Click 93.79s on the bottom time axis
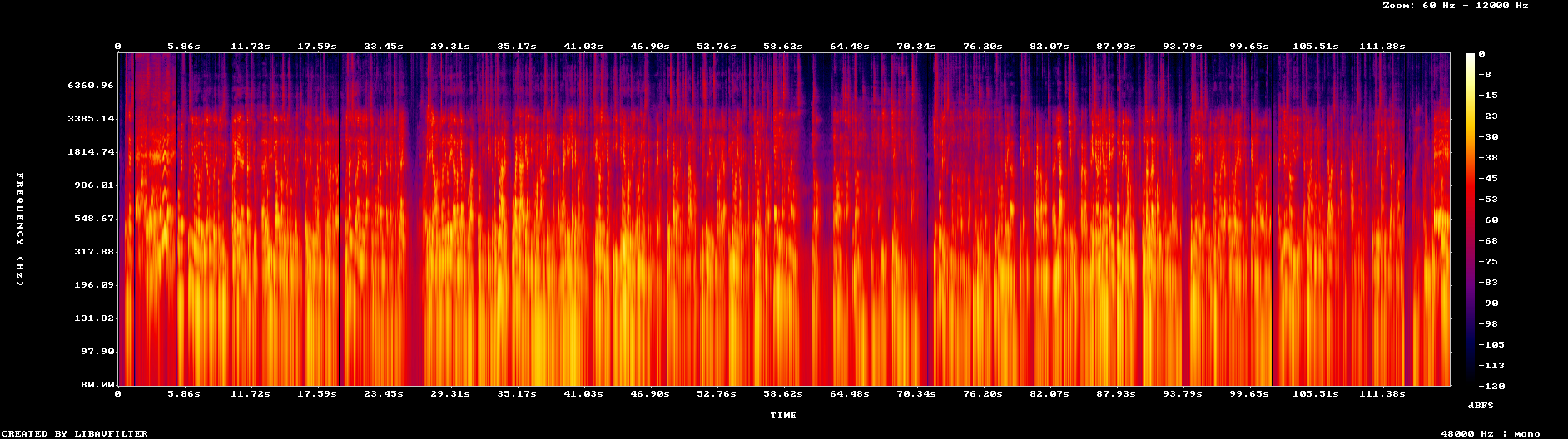Viewport: 1568px width, 439px height. point(1183,393)
